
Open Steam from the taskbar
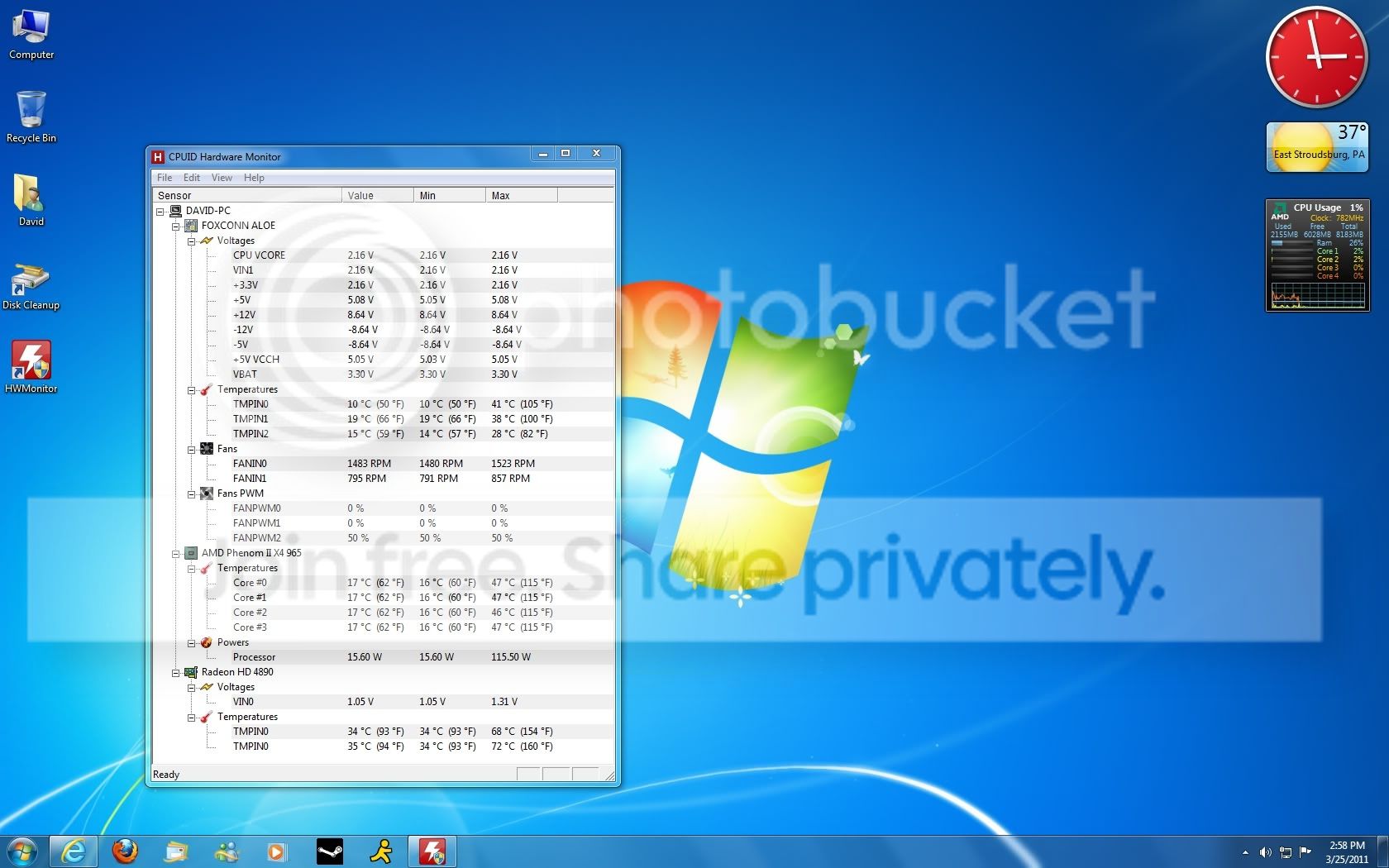[x=330, y=851]
